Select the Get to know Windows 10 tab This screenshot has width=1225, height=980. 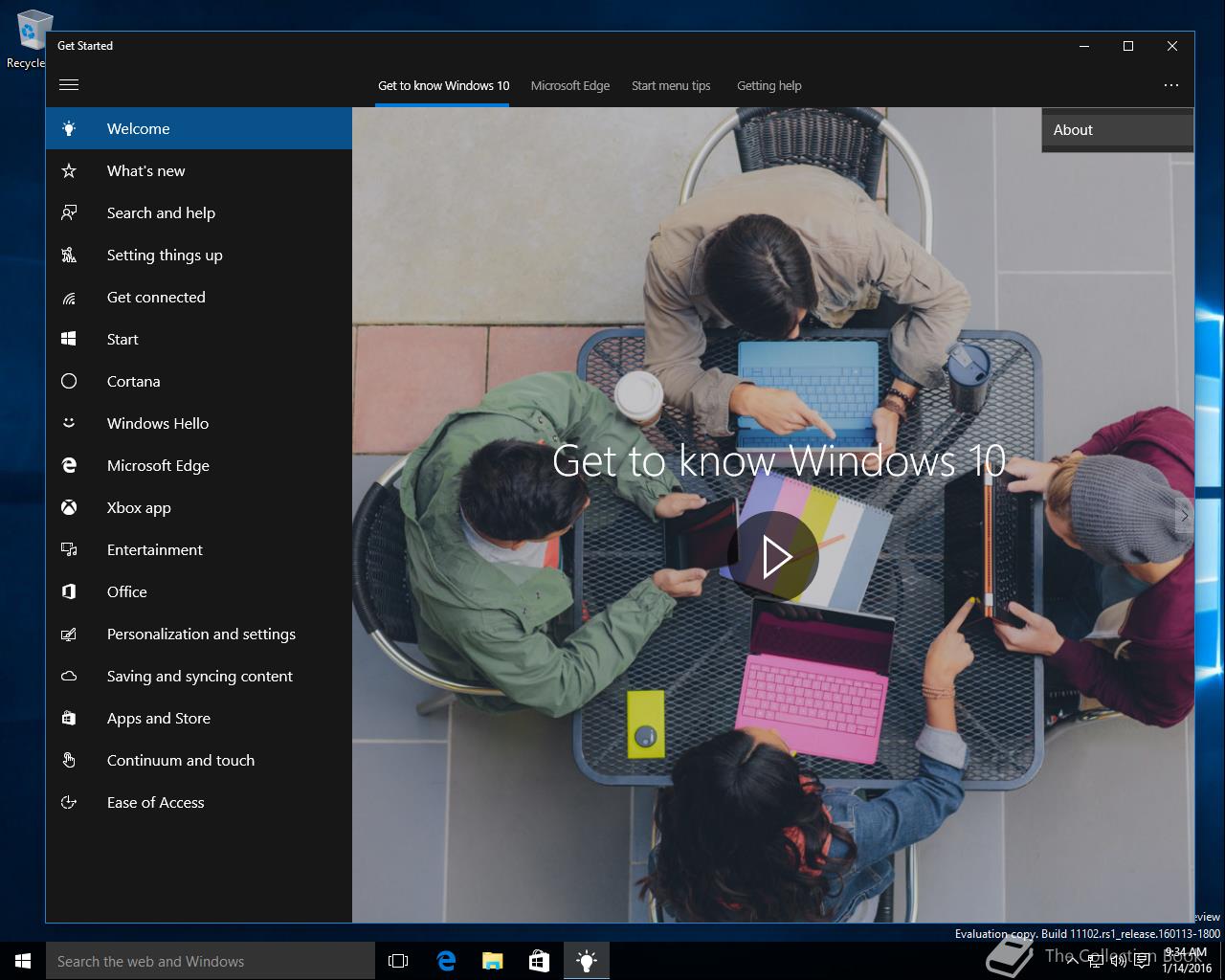click(x=443, y=86)
